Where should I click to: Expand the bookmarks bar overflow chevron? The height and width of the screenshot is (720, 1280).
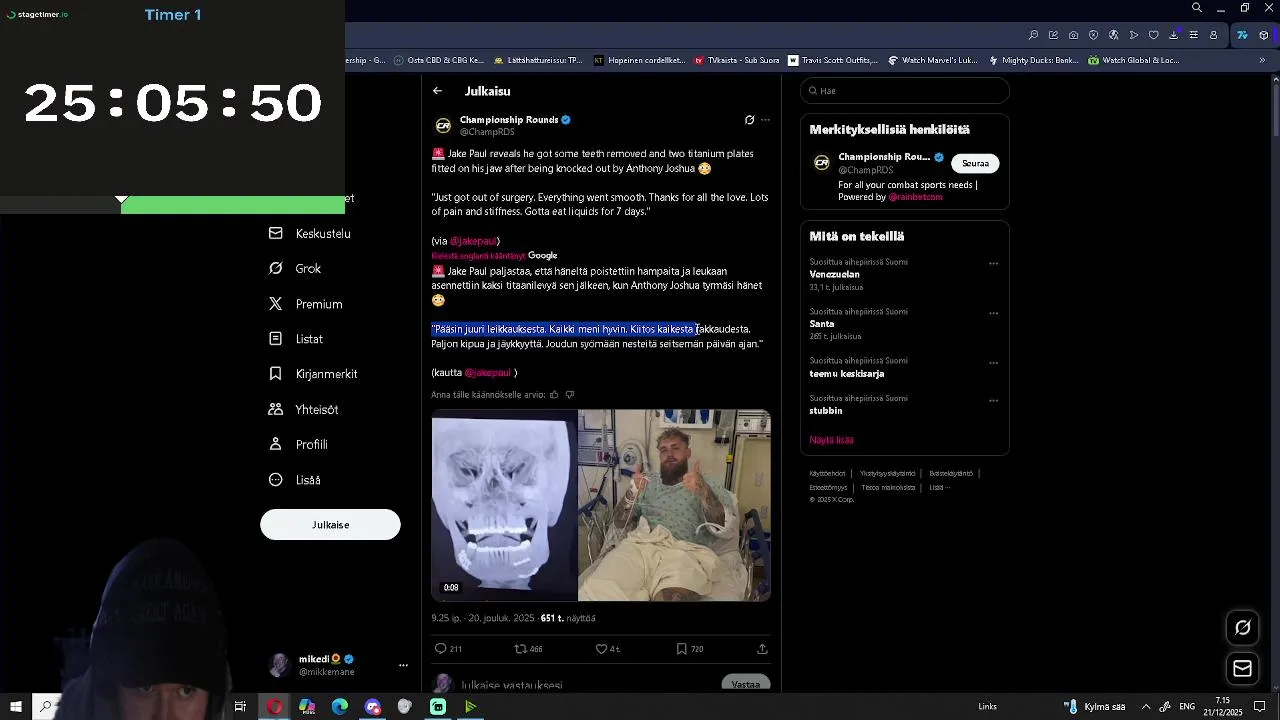pos(1261,60)
